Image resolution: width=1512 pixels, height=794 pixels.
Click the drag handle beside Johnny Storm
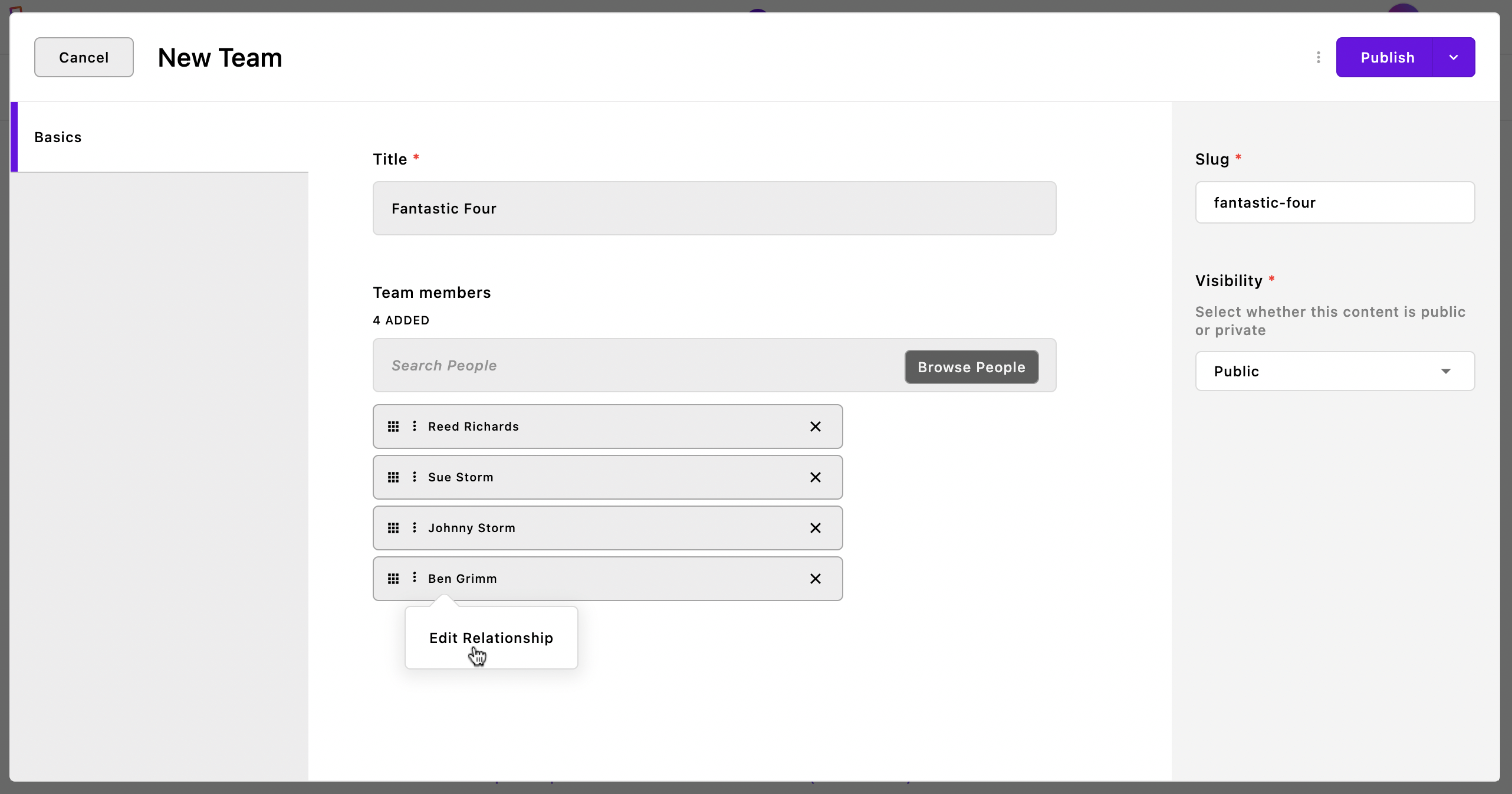[x=394, y=528]
